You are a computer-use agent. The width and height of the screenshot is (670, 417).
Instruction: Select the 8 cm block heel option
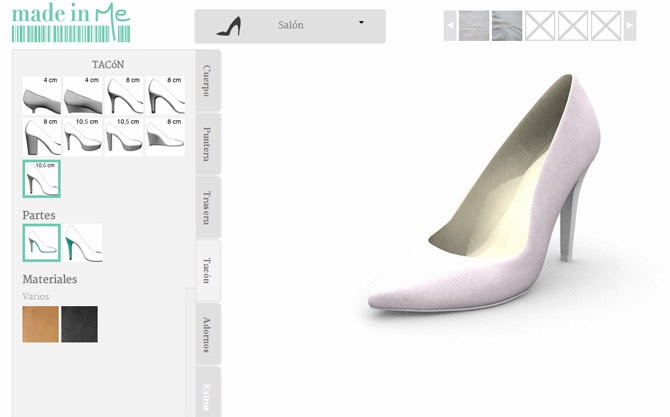(x=41, y=137)
